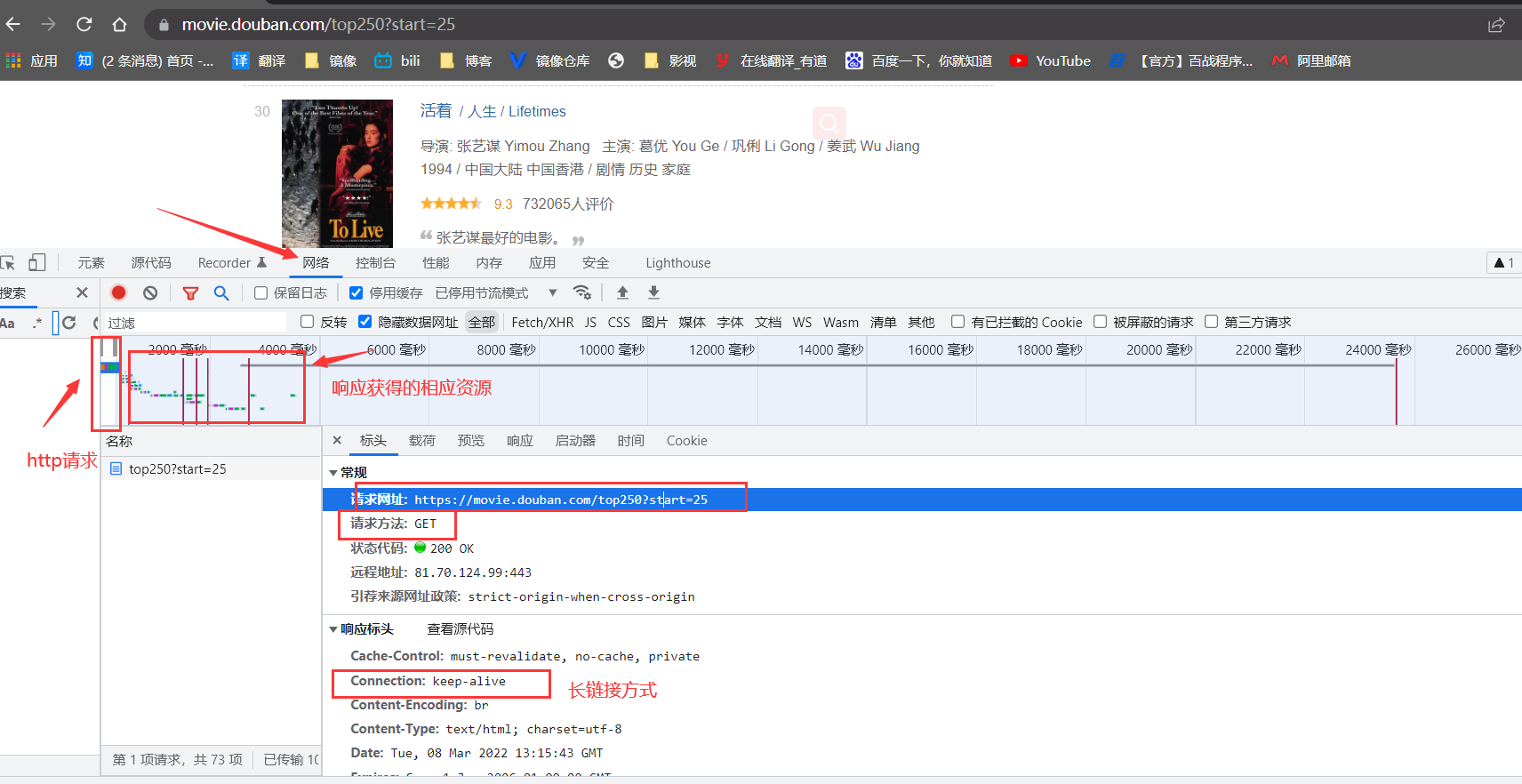Click the 活着 movie title link
The image size is (1522, 784).
[x=436, y=111]
